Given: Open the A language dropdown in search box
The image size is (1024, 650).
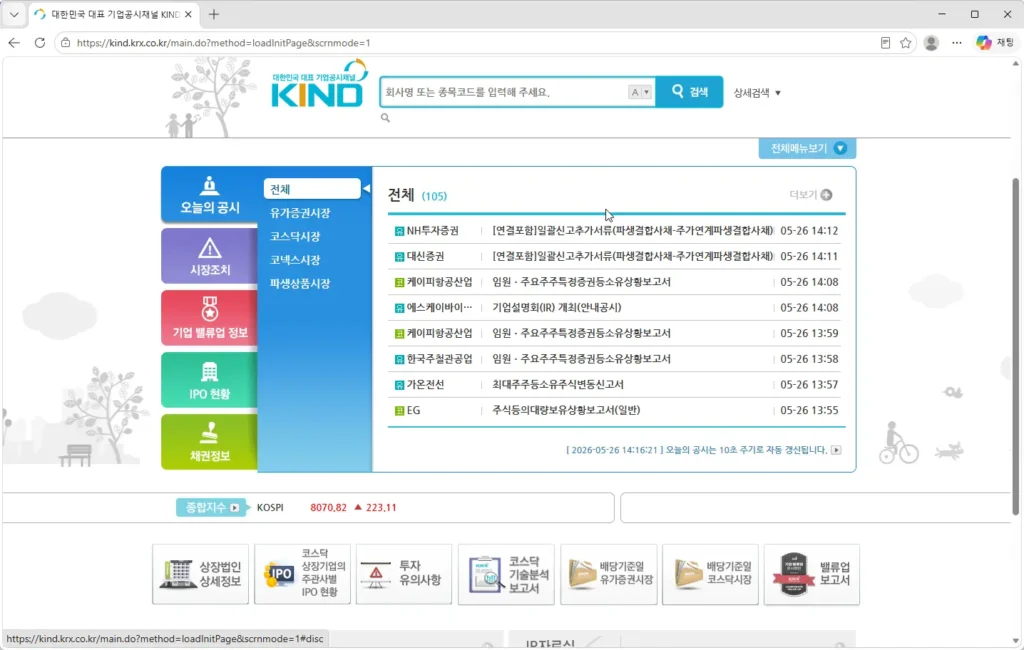Looking at the screenshot, I should click(x=640, y=92).
